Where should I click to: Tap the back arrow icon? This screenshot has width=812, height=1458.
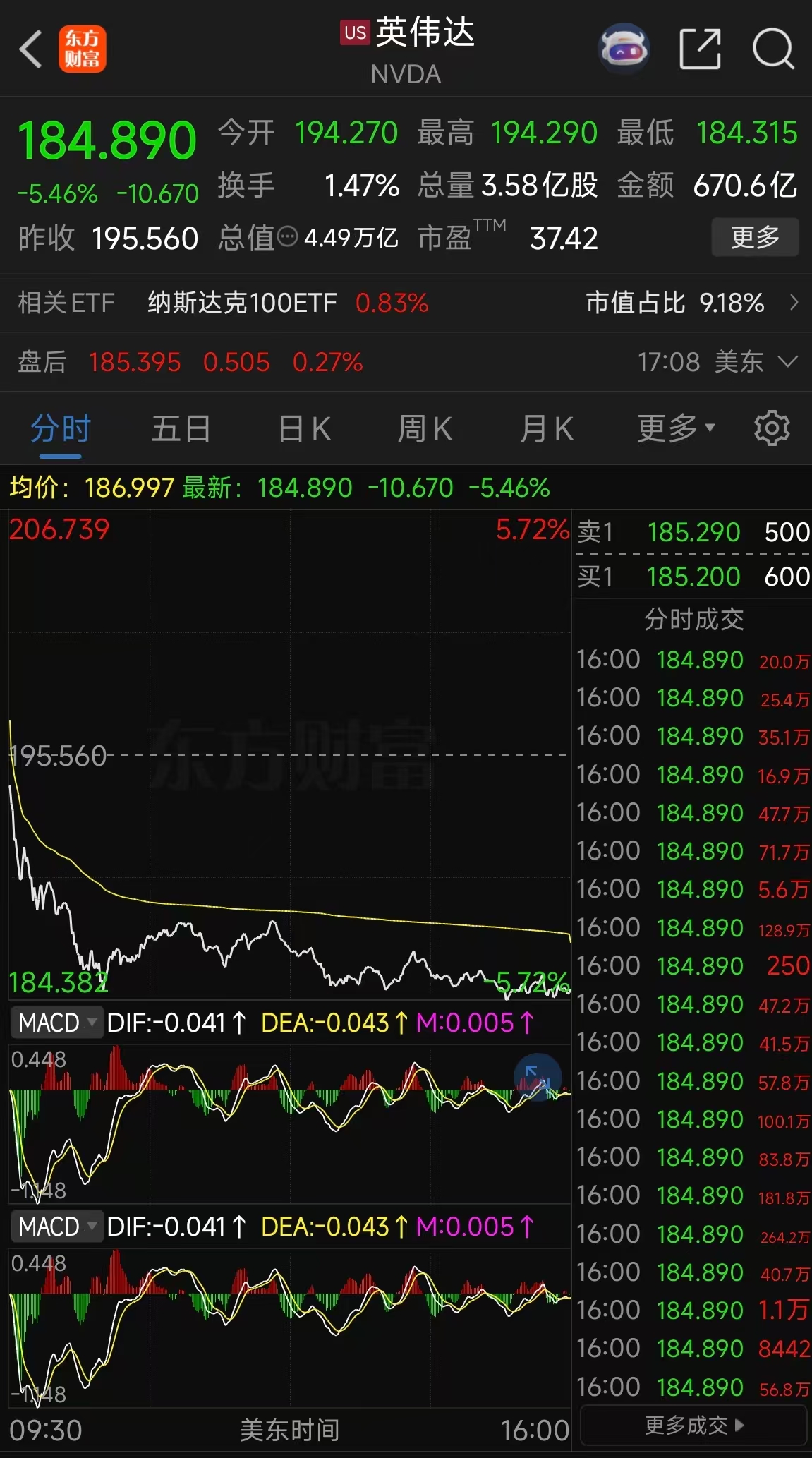31,49
